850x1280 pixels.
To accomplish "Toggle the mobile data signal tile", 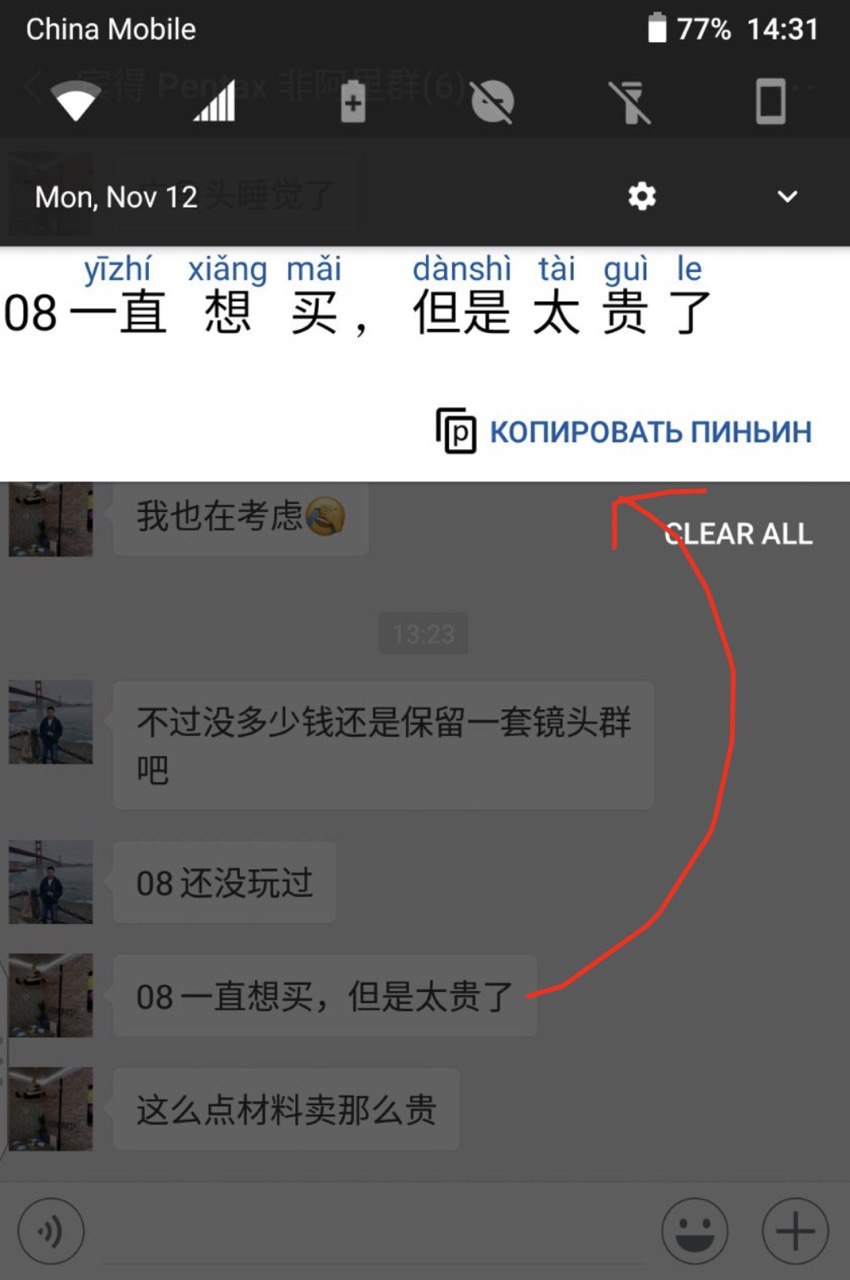I will click(214, 101).
